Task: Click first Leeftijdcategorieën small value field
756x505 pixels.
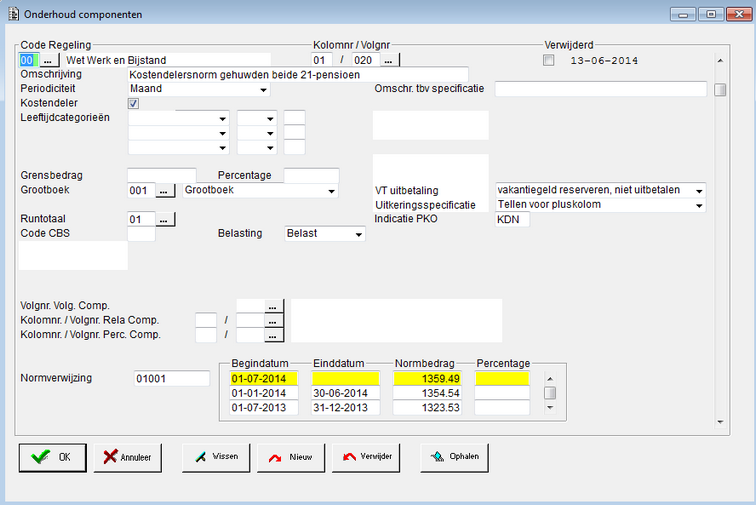Action: point(295,118)
